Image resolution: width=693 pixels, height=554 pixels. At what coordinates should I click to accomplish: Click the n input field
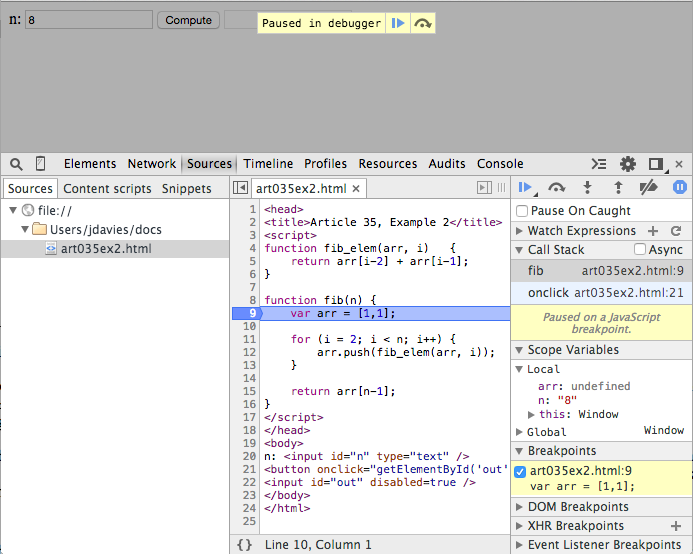[89, 20]
